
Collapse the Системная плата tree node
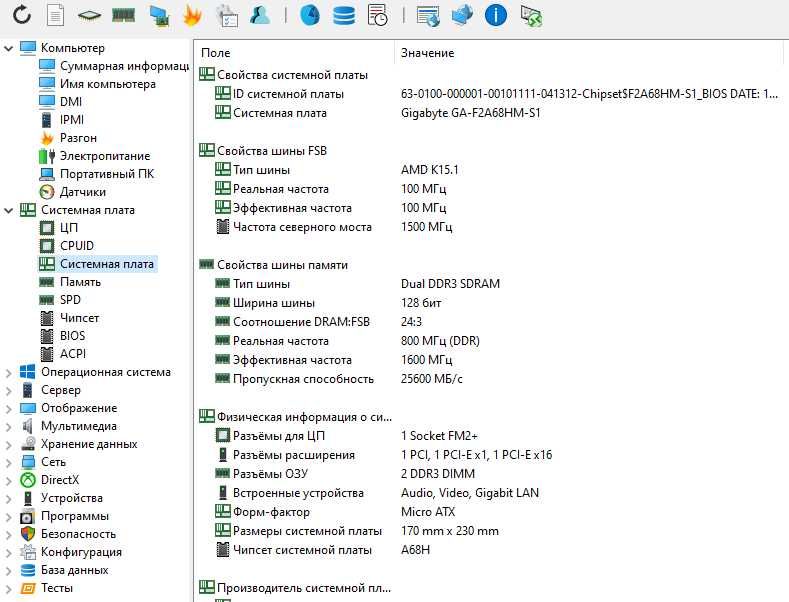point(9,210)
